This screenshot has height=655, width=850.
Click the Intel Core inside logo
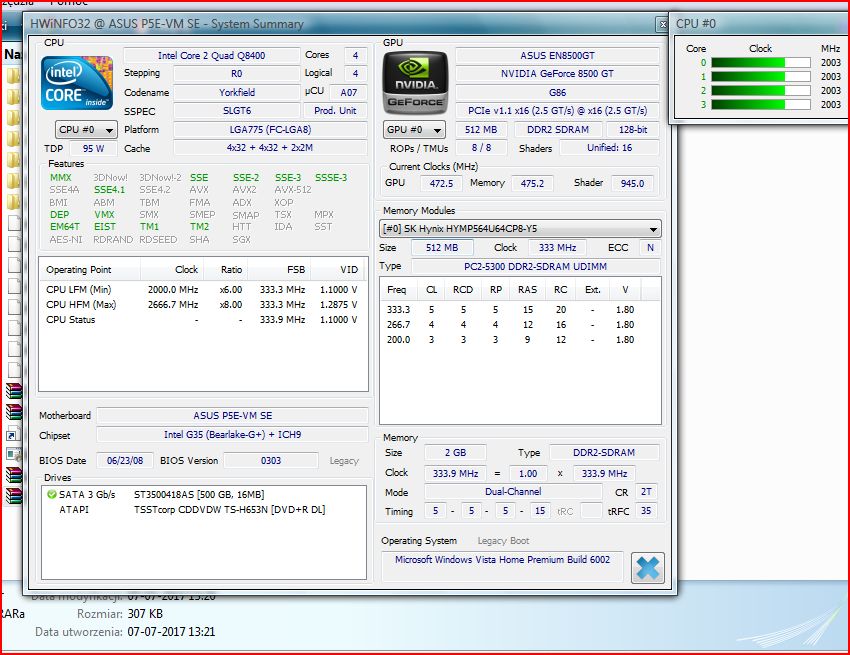77,83
